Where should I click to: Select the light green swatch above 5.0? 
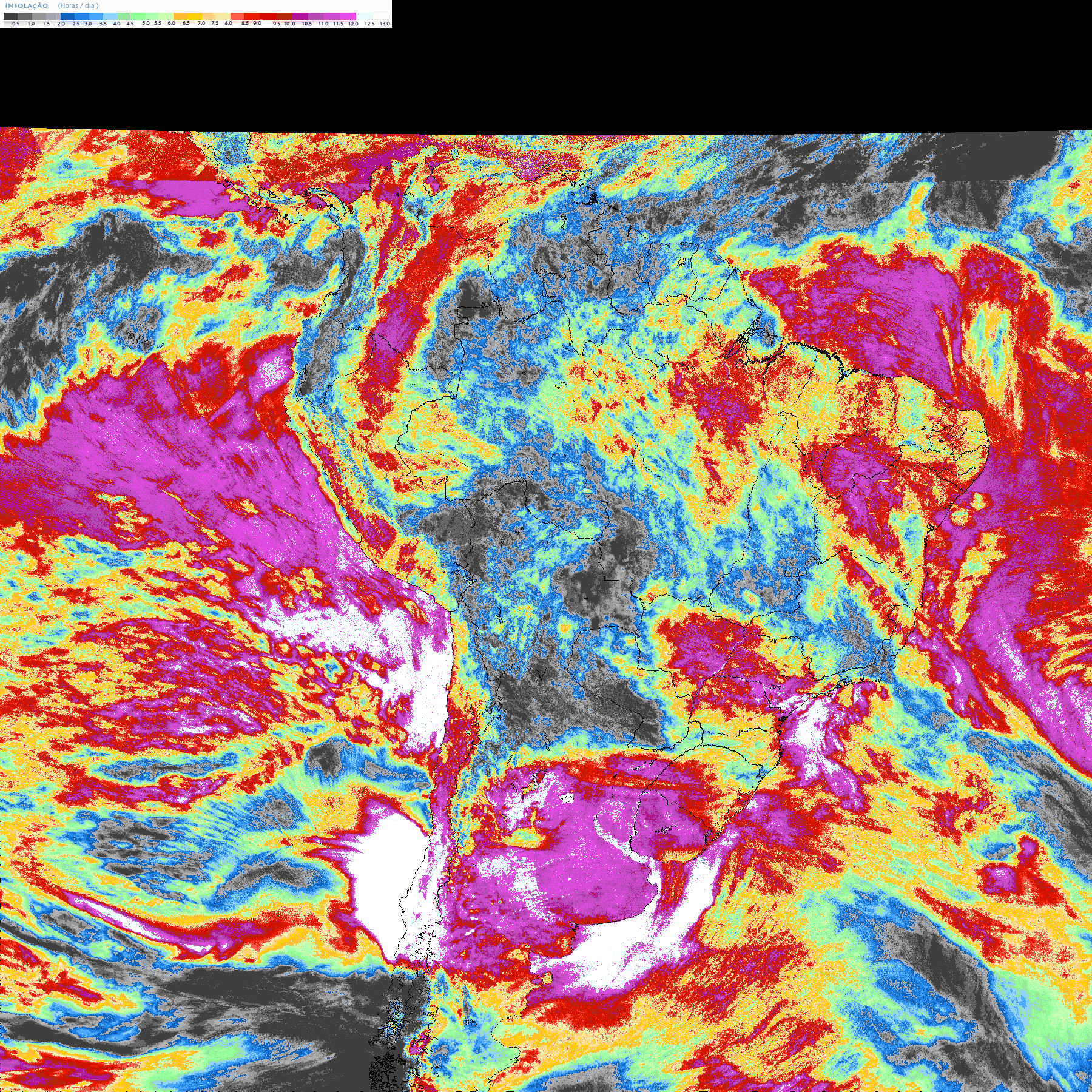(x=138, y=16)
